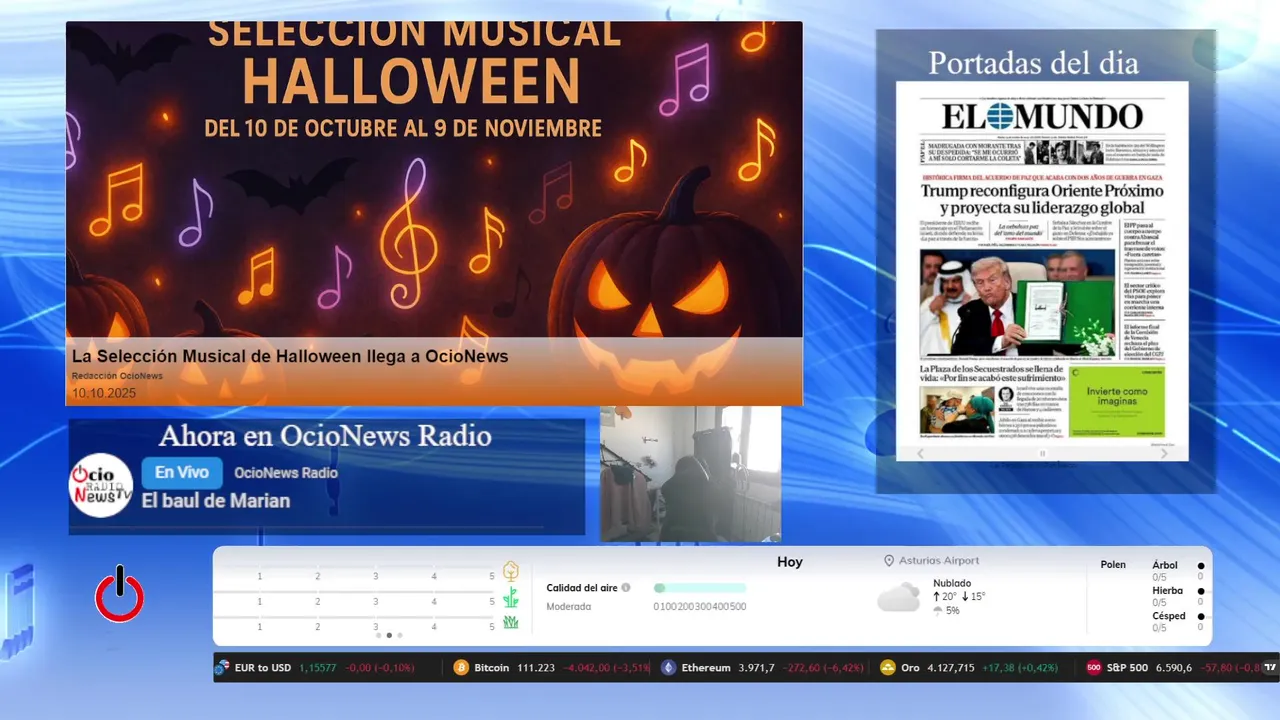Select the Bitcoin coin icon in ticker
This screenshot has height=720, width=1280.
point(461,667)
